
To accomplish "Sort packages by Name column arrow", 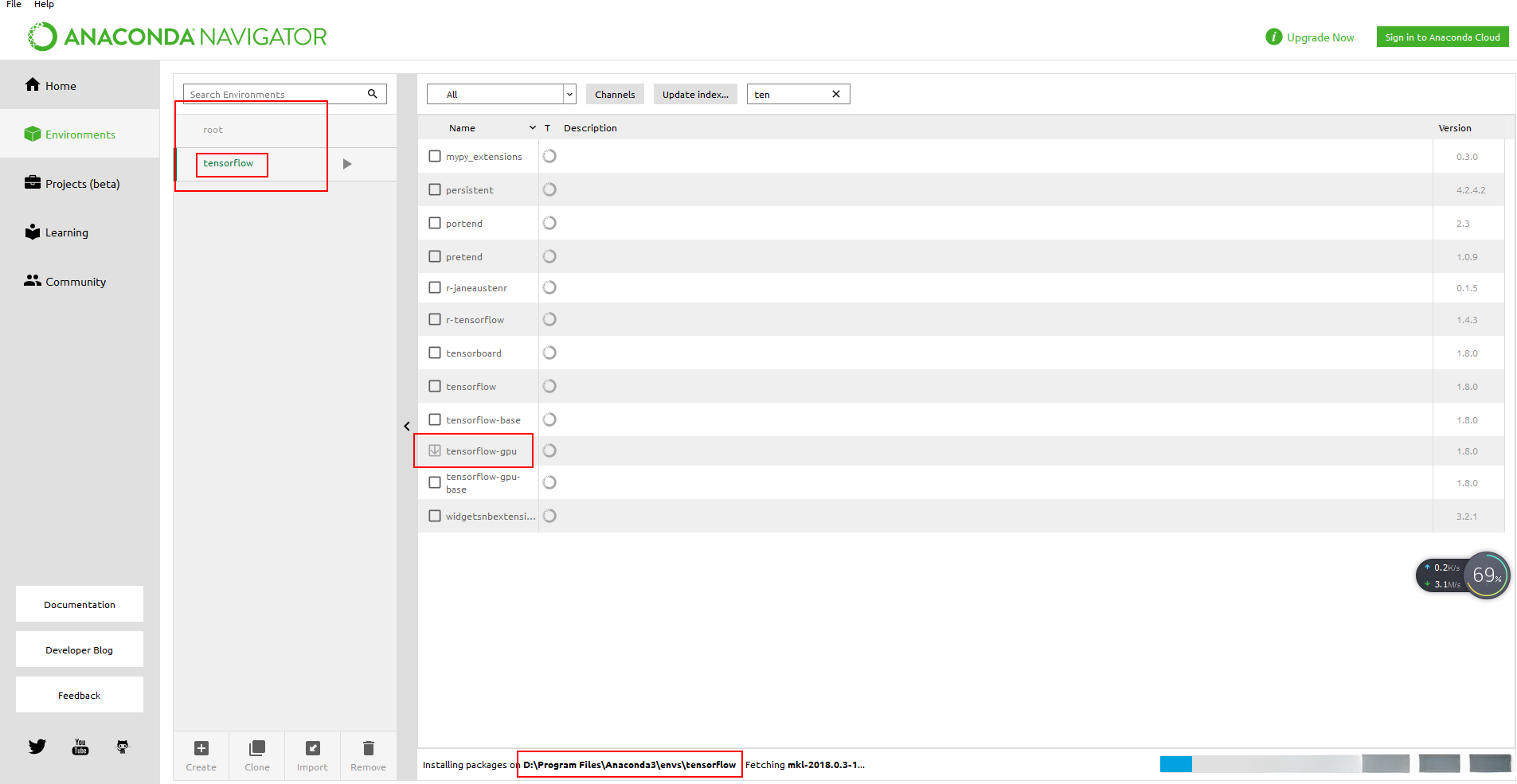I will (x=533, y=128).
